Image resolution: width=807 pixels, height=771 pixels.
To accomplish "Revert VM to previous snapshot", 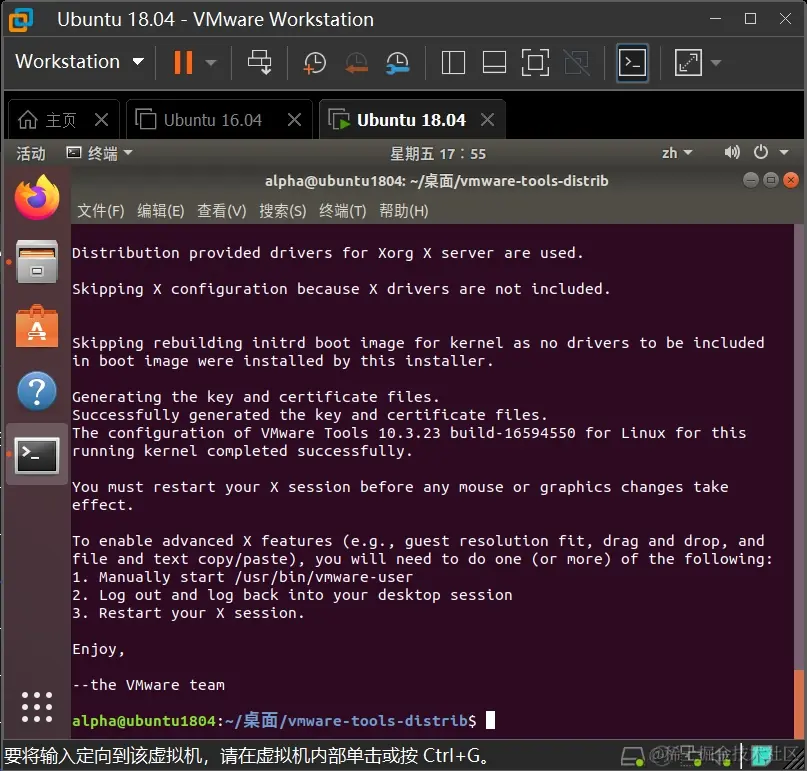I will click(356, 63).
